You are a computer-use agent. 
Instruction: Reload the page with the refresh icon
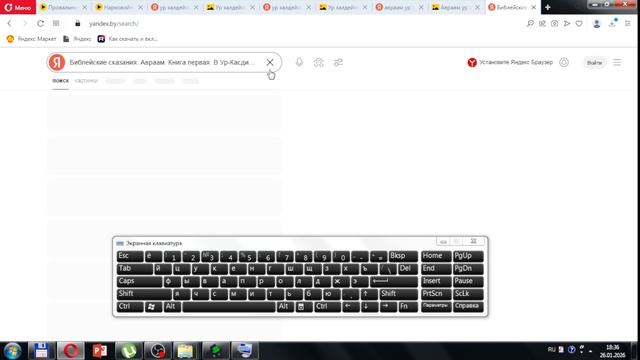[x=40, y=24]
